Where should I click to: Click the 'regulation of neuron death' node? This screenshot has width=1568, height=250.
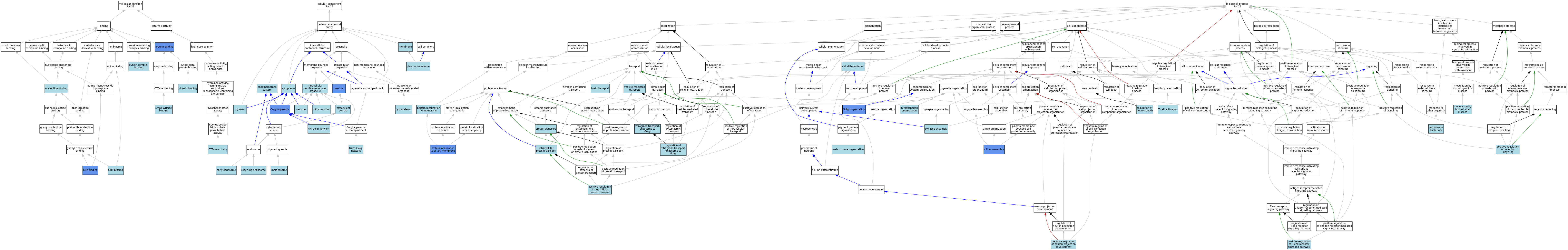pos(1144,109)
